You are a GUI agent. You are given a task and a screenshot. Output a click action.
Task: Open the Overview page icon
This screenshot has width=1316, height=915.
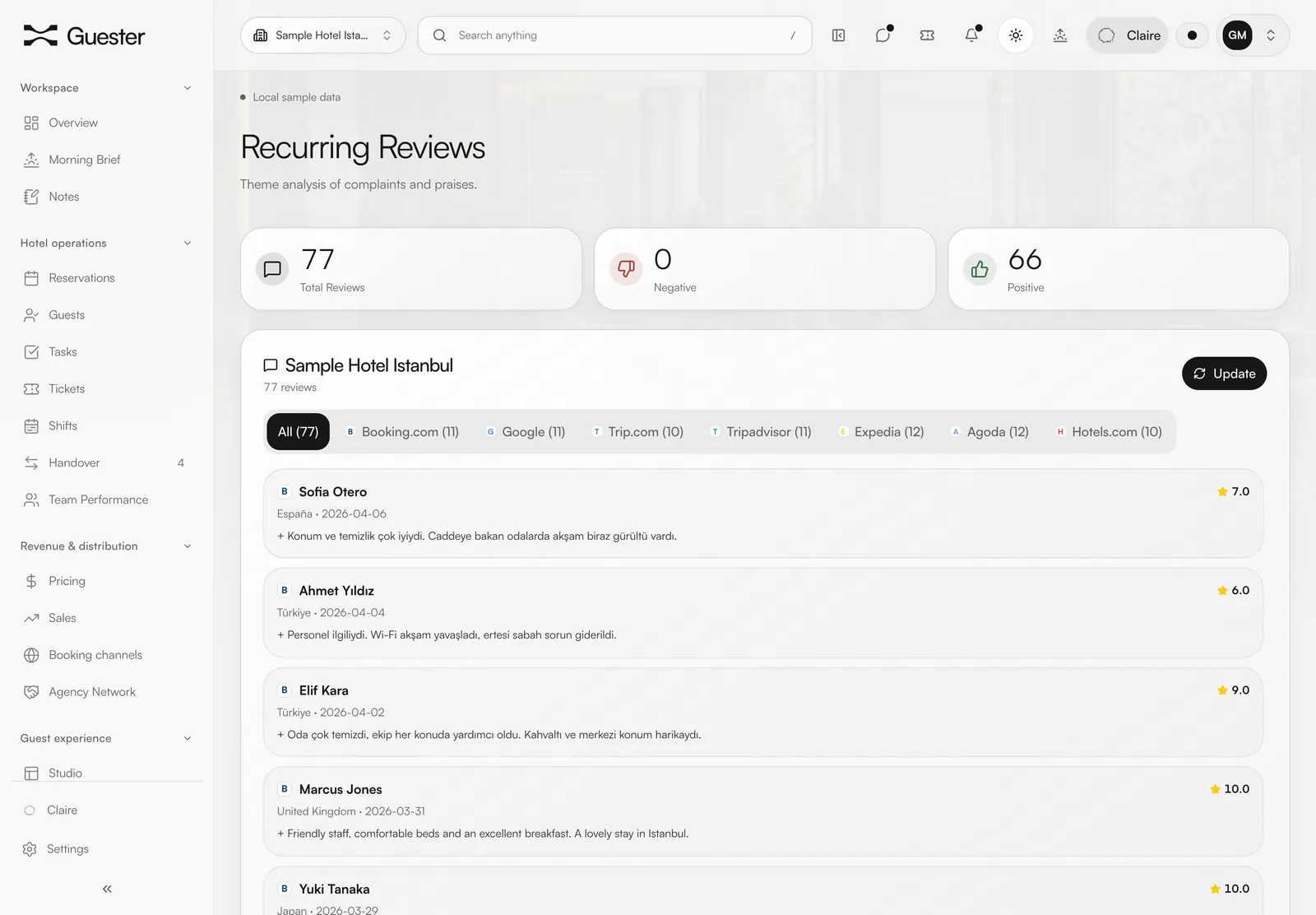(31, 123)
